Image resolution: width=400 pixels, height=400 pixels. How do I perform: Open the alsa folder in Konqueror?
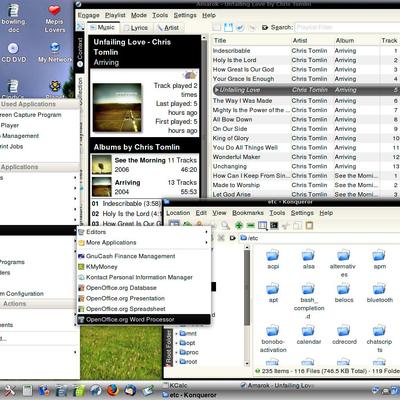click(308, 259)
